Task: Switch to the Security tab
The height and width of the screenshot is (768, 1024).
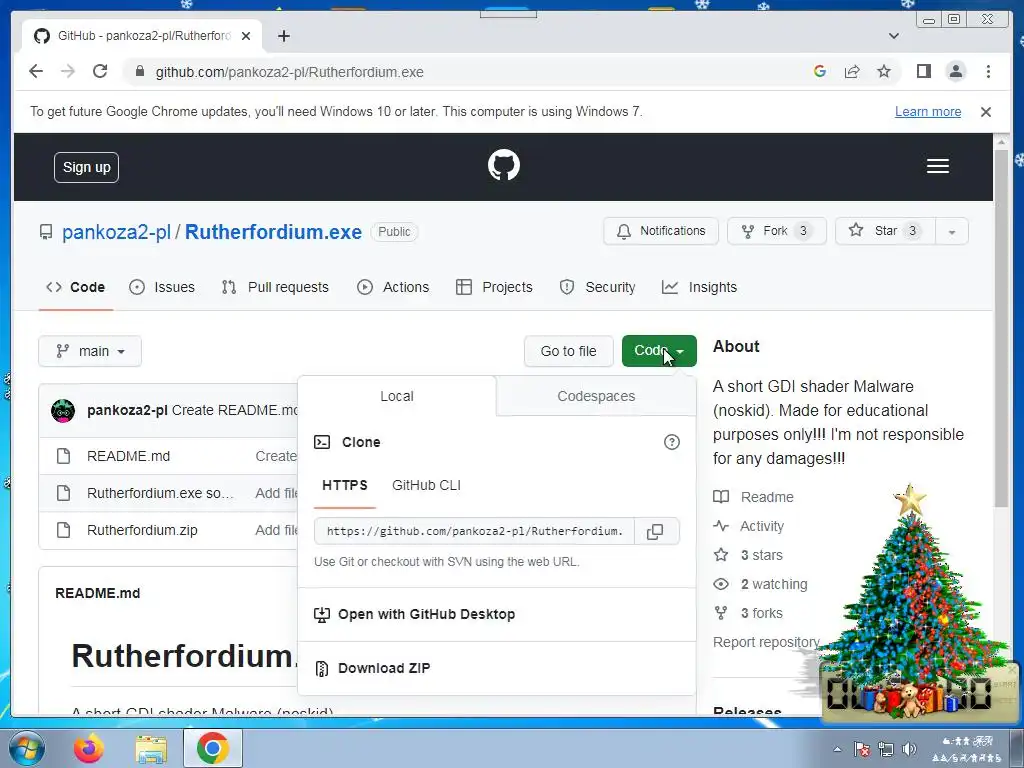Action: click(598, 287)
